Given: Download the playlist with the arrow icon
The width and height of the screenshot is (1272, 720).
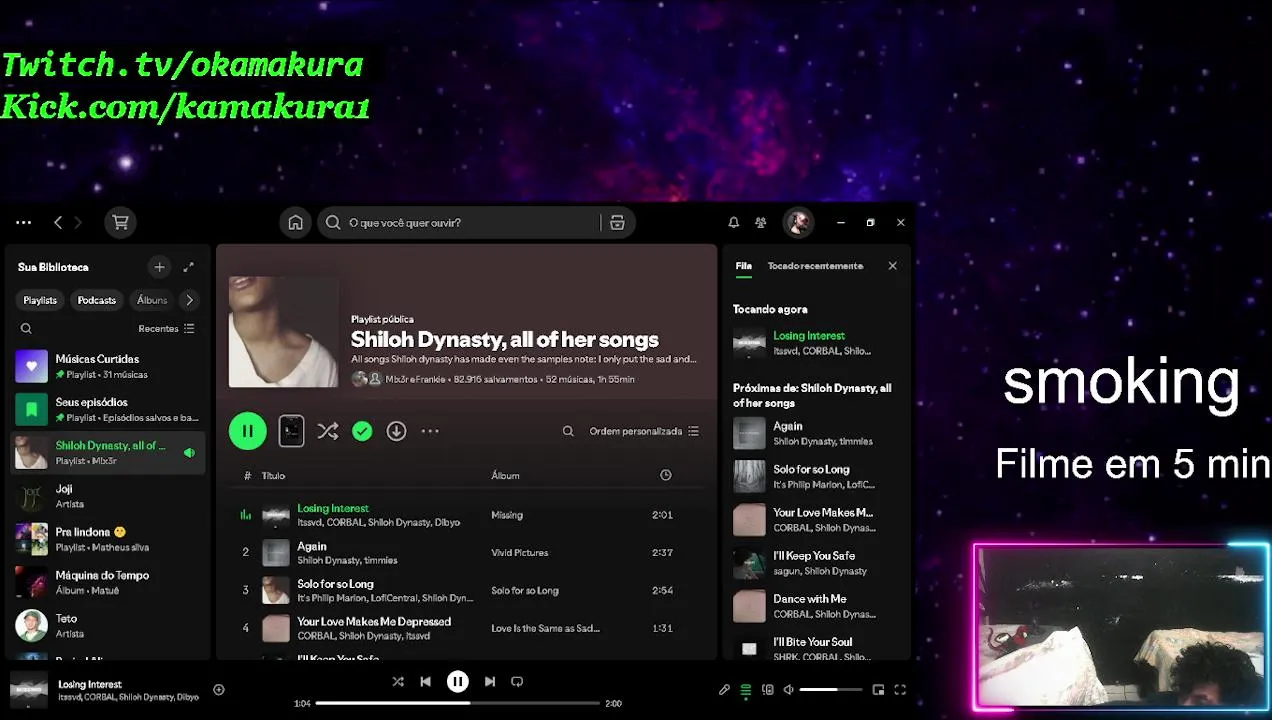Looking at the screenshot, I should (x=396, y=431).
